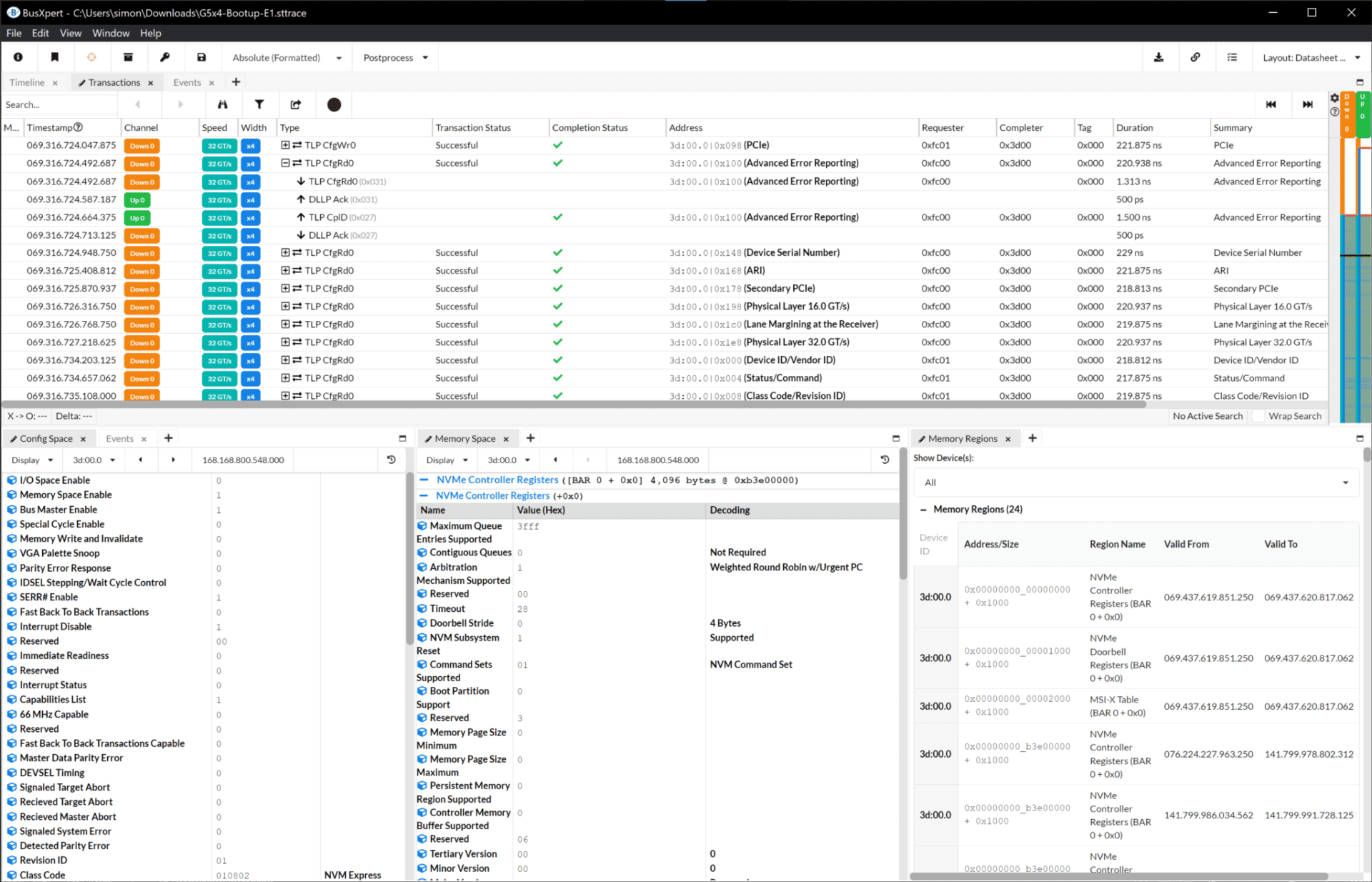Screen dimensions: 1372x882
Task: Click the export share icon in transactions toolbar
Action: (296, 104)
